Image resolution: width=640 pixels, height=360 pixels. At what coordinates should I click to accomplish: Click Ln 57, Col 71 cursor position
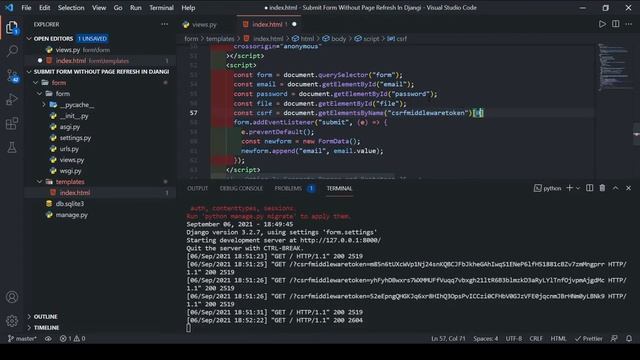(448, 338)
